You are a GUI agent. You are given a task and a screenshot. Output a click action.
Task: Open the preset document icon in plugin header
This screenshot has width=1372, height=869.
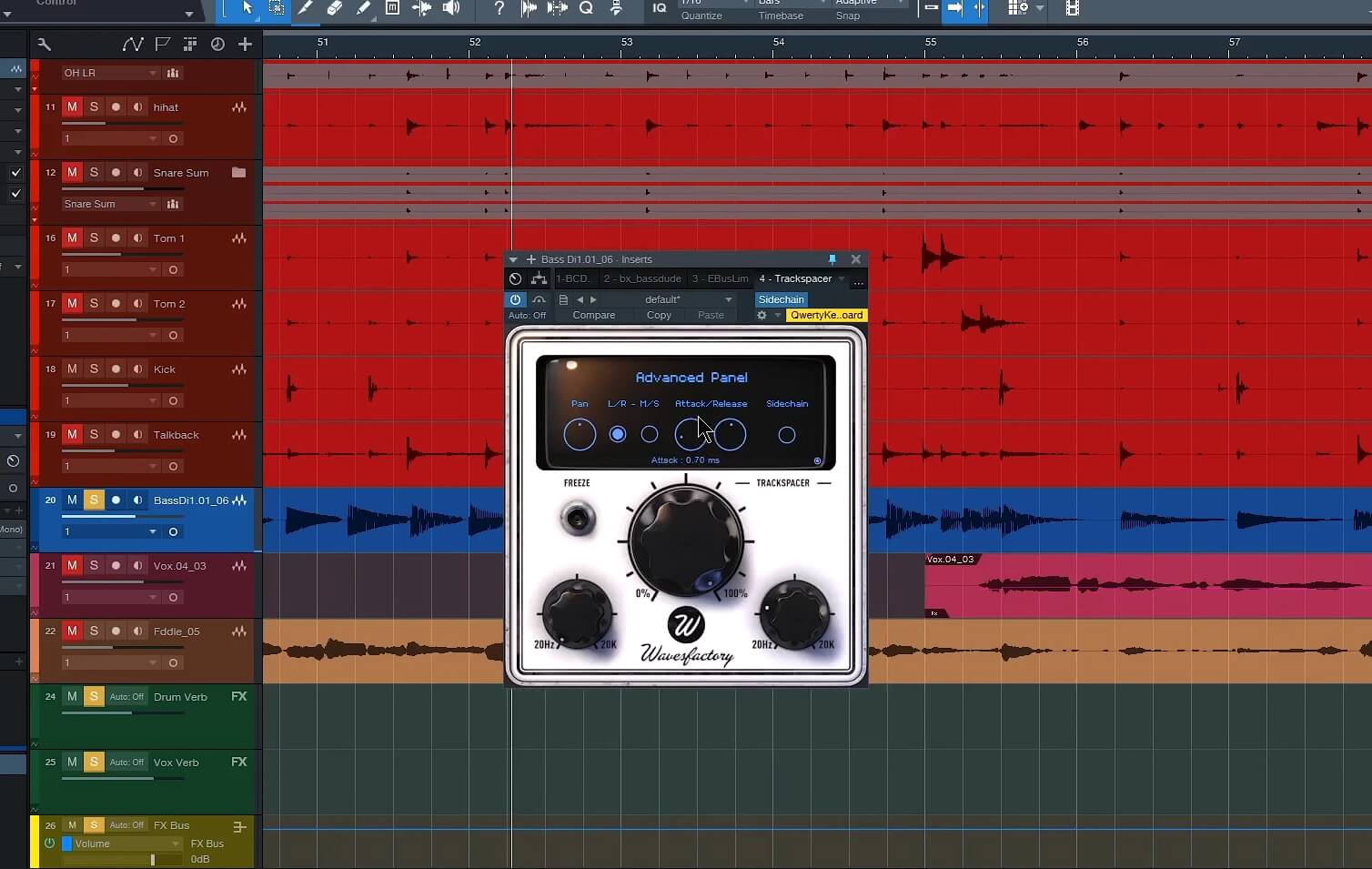[563, 299]
